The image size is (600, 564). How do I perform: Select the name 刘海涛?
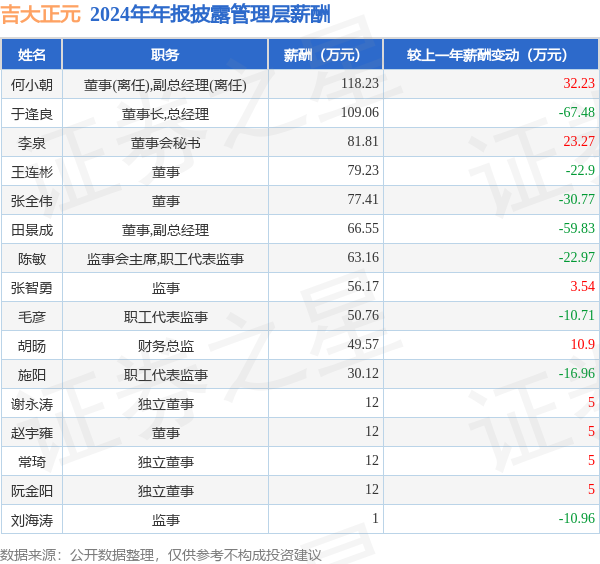point(32,520)
